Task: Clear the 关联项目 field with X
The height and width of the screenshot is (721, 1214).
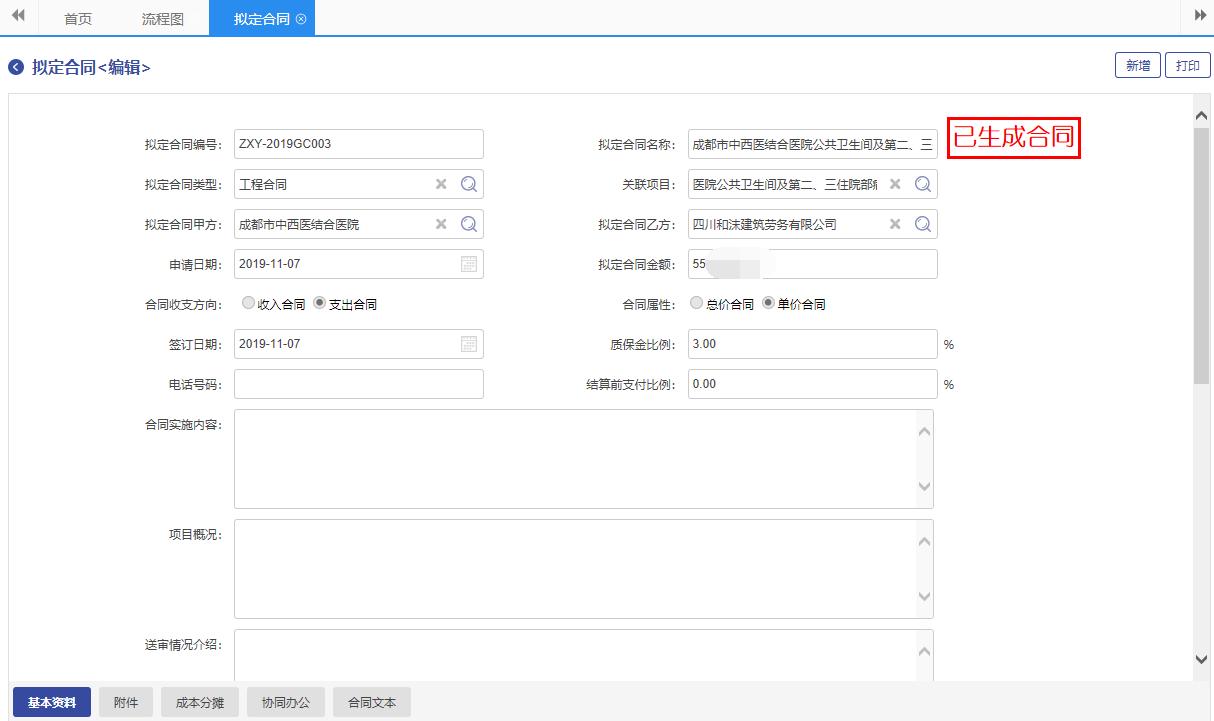Action: 895,184
